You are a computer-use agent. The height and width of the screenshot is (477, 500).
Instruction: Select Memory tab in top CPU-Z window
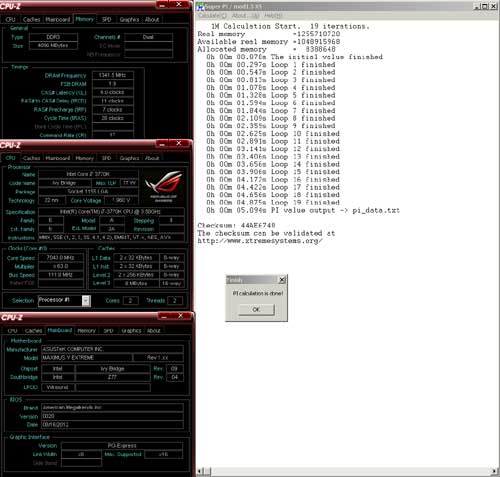(84, 19)
